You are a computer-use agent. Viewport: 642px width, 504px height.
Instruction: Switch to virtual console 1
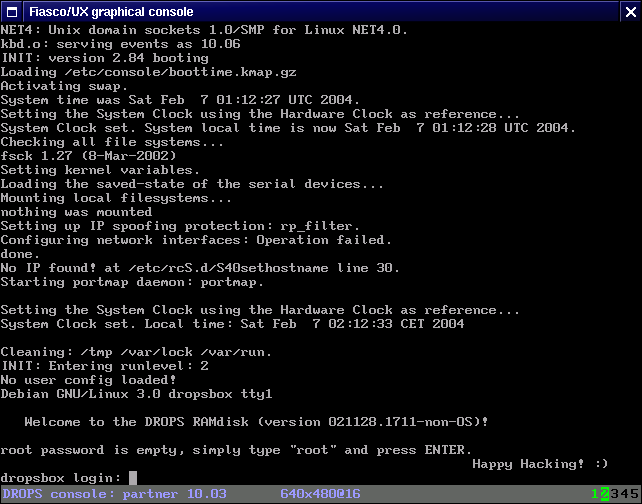click(594, 494)
